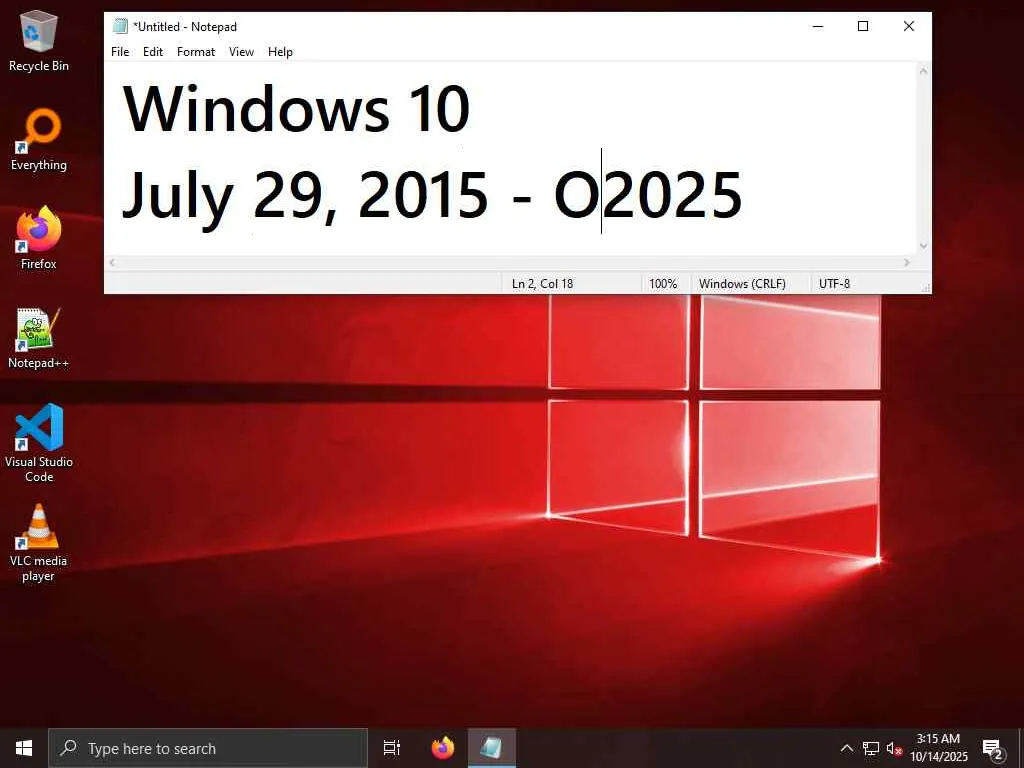
Task: Launch Firefox from the taskbar
Action: coord(443,748)
